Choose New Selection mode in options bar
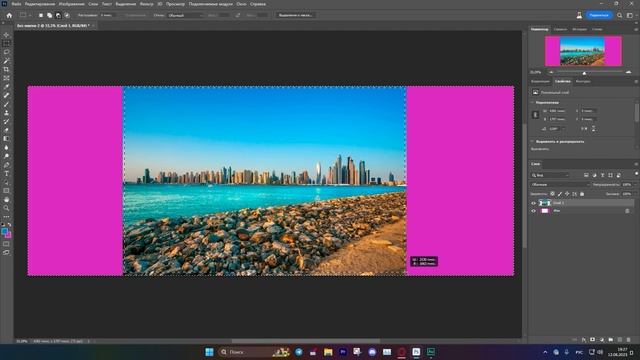Viewport: 640px width, 360px height. coord(40,15)
